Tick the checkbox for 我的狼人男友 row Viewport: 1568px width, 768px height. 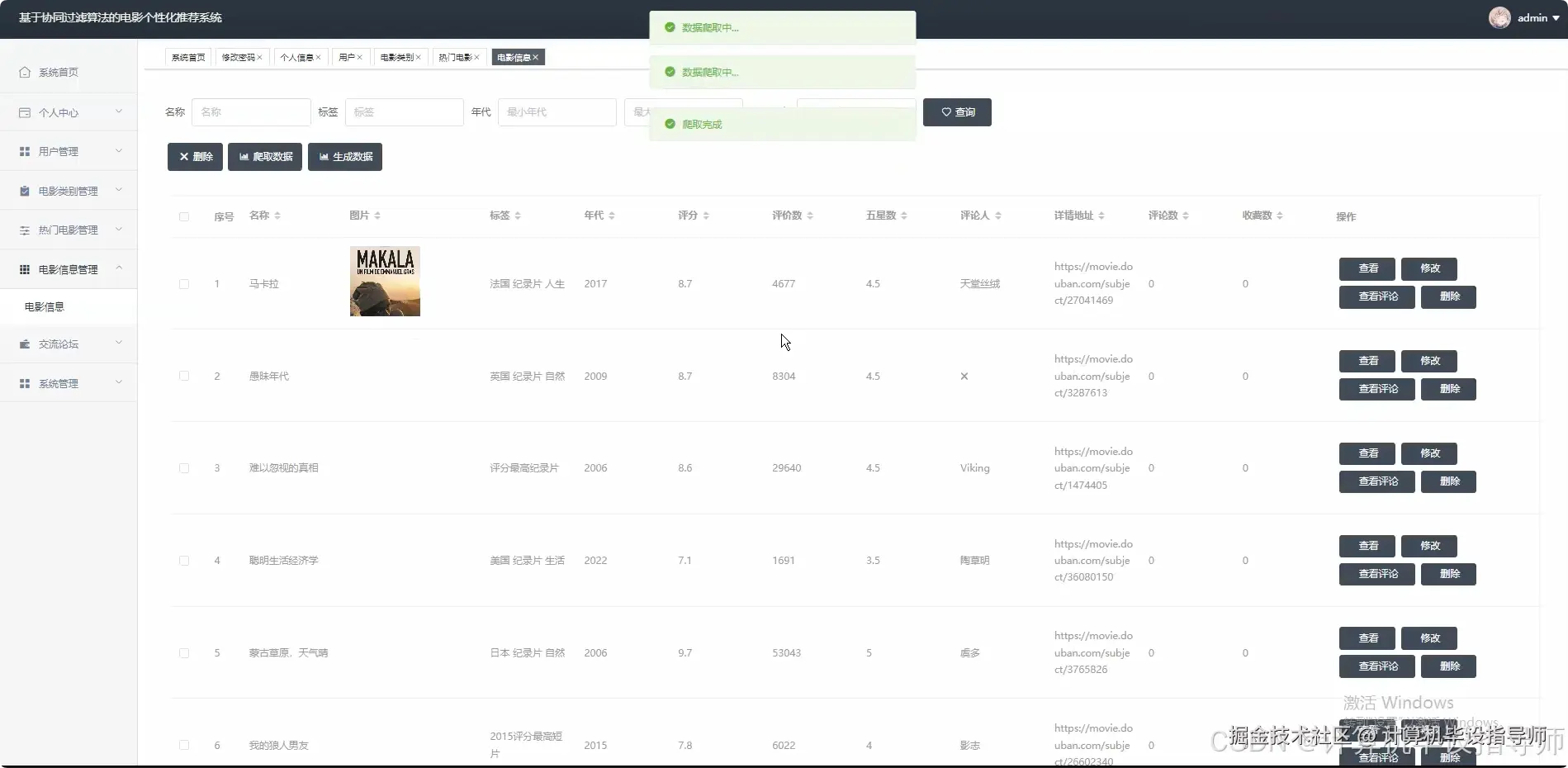click(x=184, y=745)
